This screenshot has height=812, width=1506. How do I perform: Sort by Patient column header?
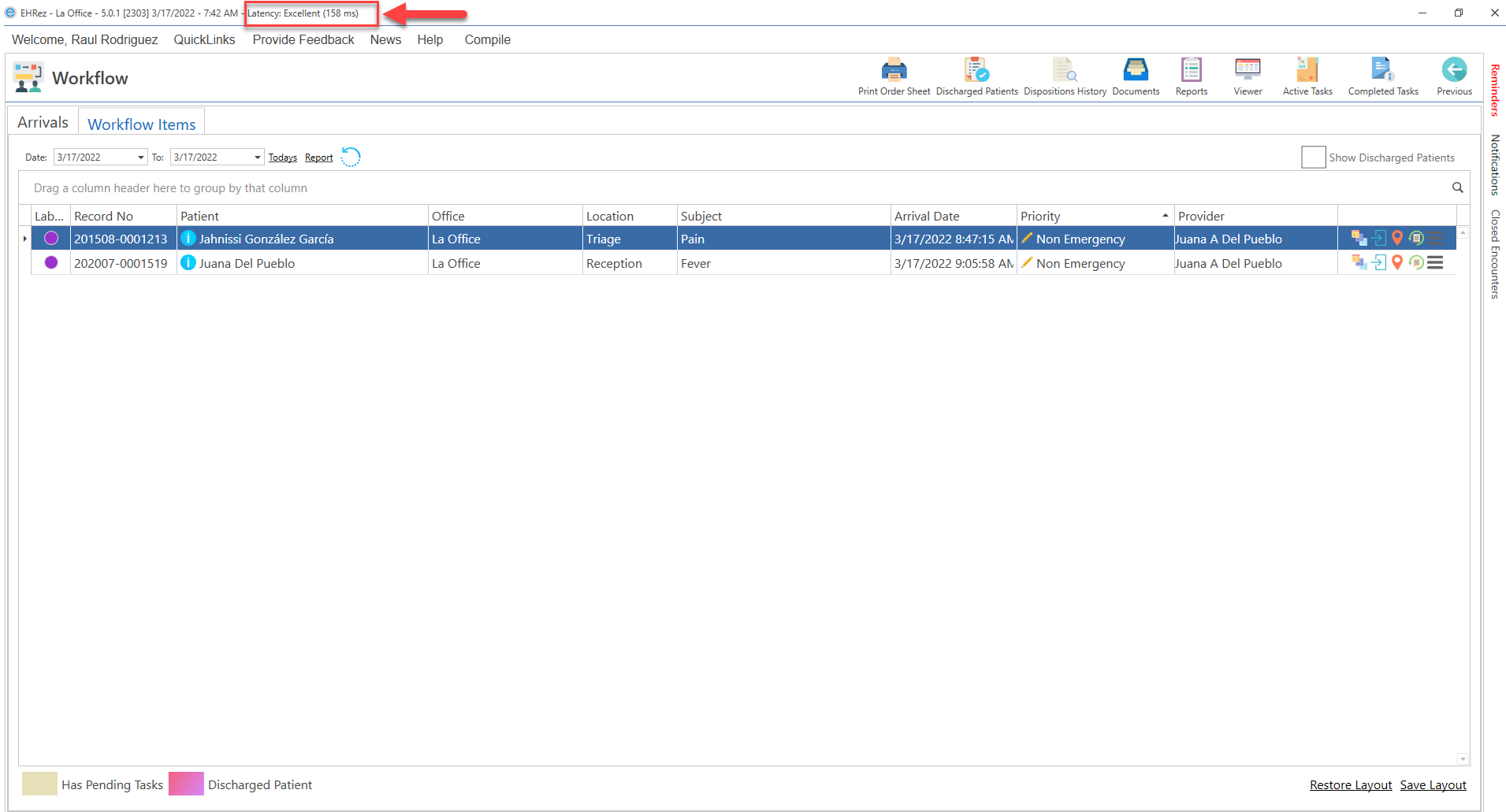[302, 216]
